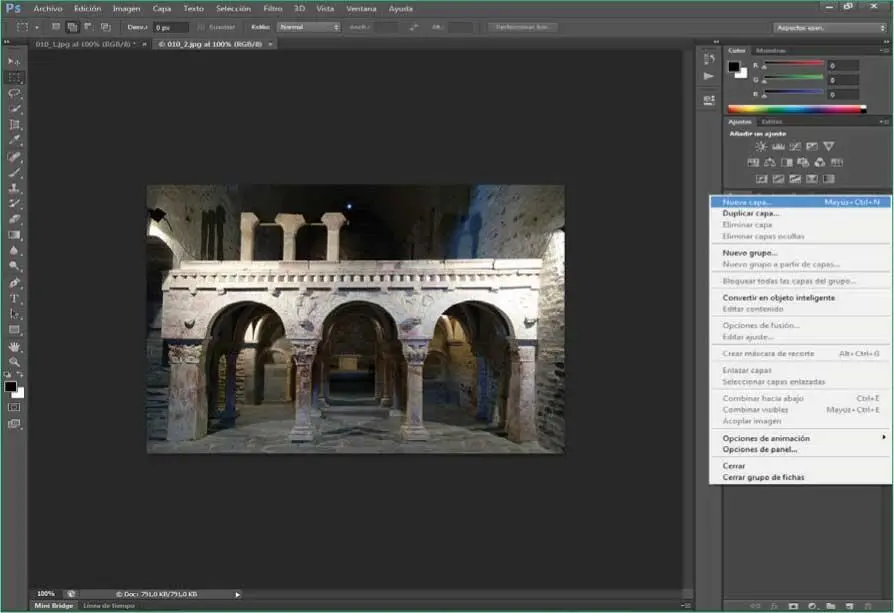The height and width of the screenshot is (613, 894).
Task: Select the Zoom magnifier tool
Action: (15, 361)
